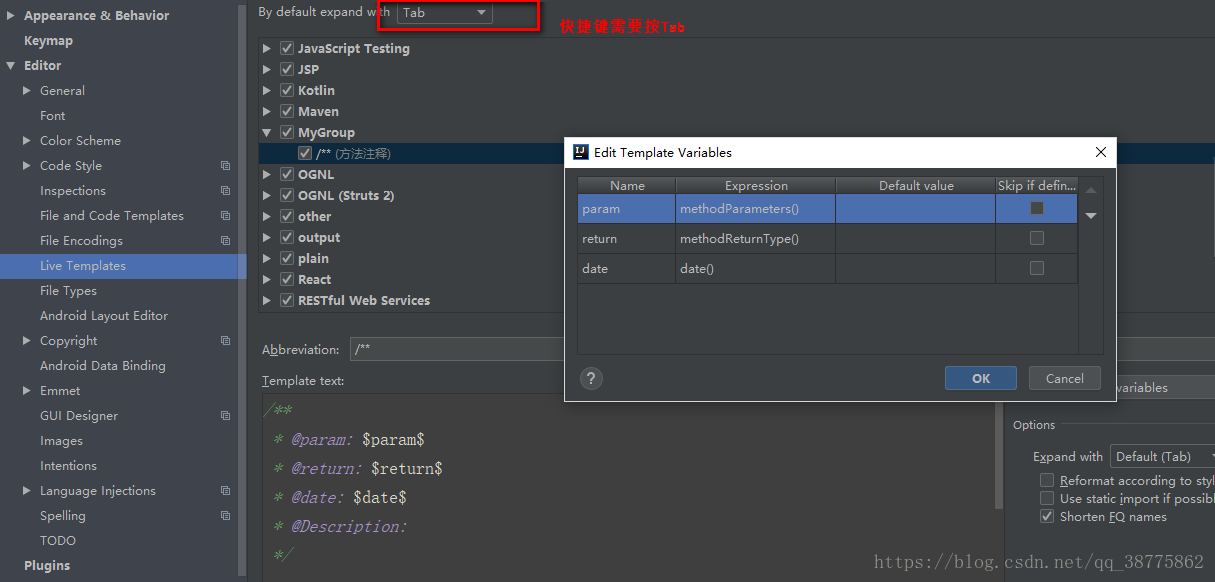The height and width of the screenshot is (582, 1215).
Task: Click the per-project icon next to File Encodings
Action: point(225,241)
